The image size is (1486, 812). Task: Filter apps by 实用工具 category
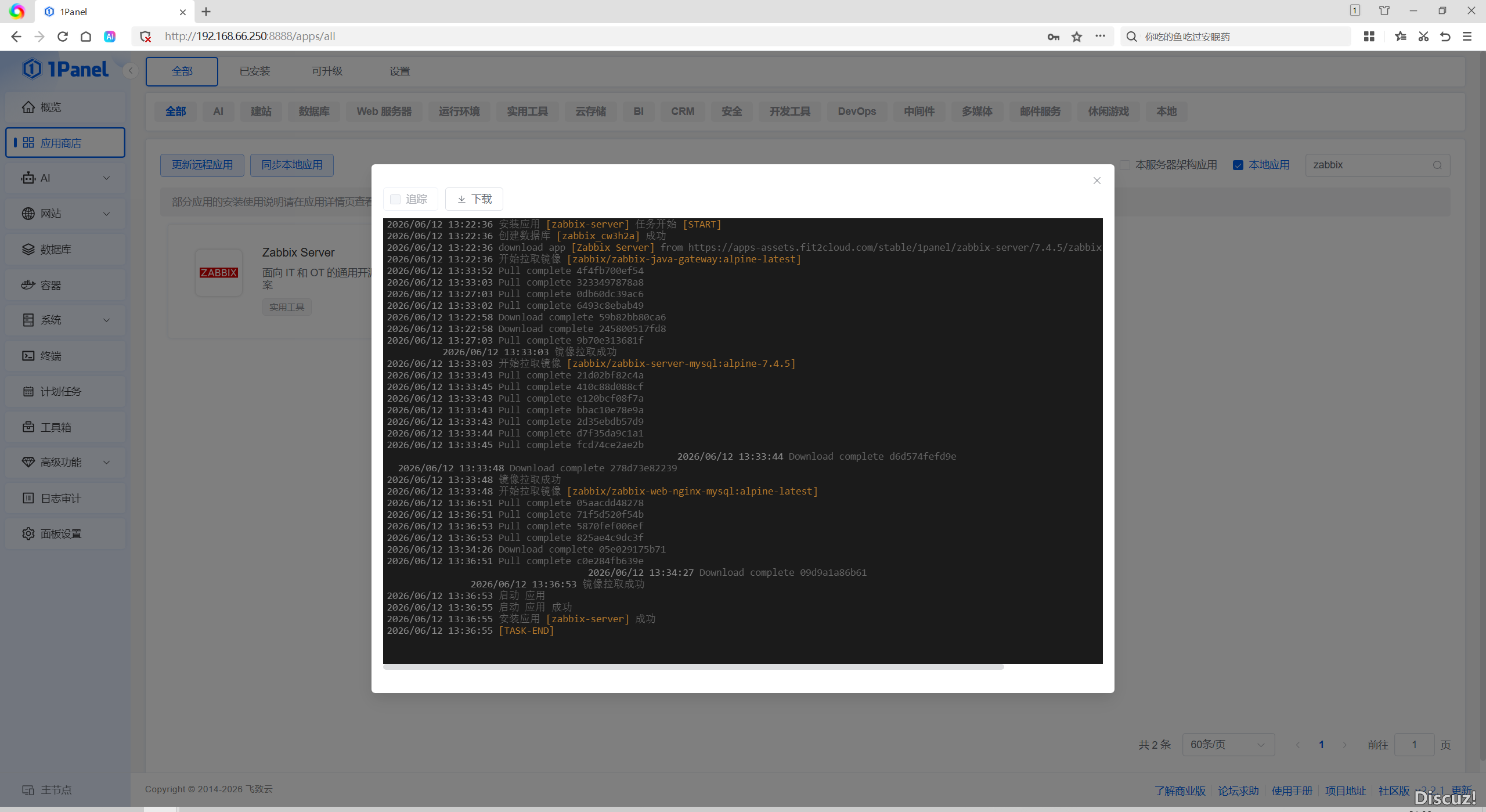pyautogui.click(x=527, y=111)
